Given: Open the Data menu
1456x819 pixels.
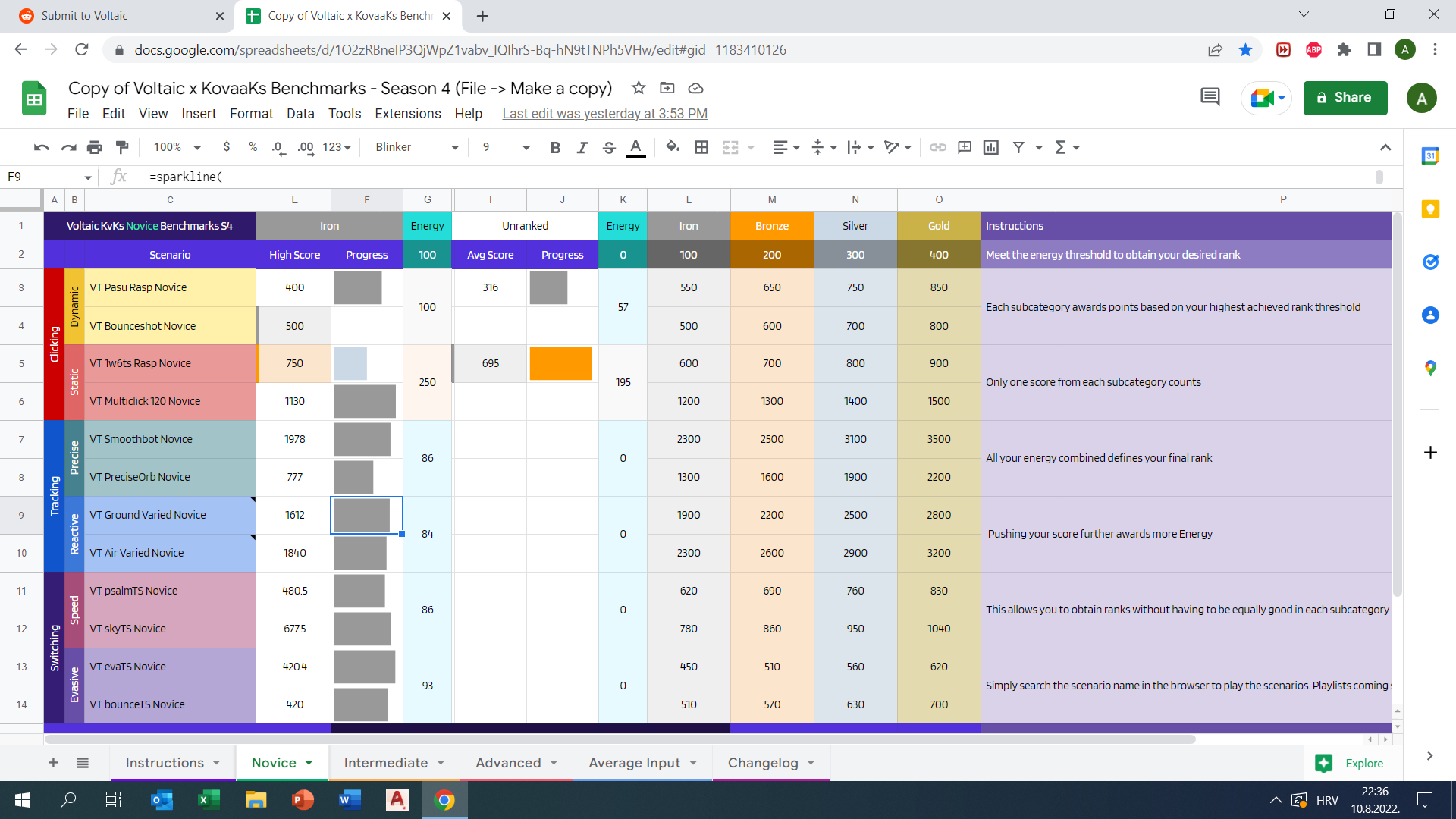Looking at the screenshot, I should point(300,113).
